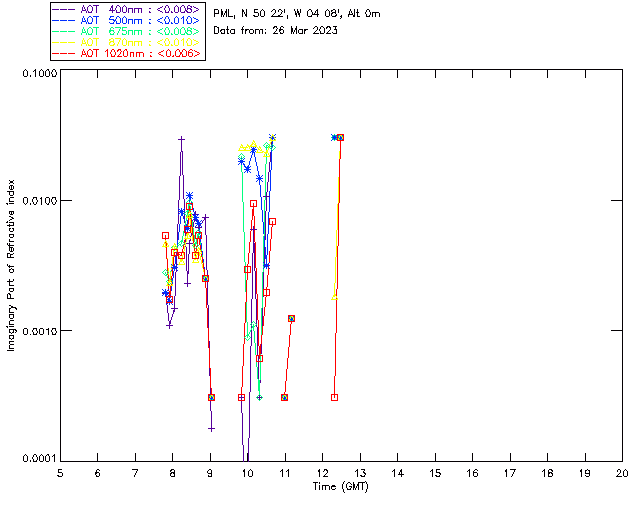Click the 'Time (GMT)' x-axis title
Viewport: 640px width, 512px height.
(340, 486)
